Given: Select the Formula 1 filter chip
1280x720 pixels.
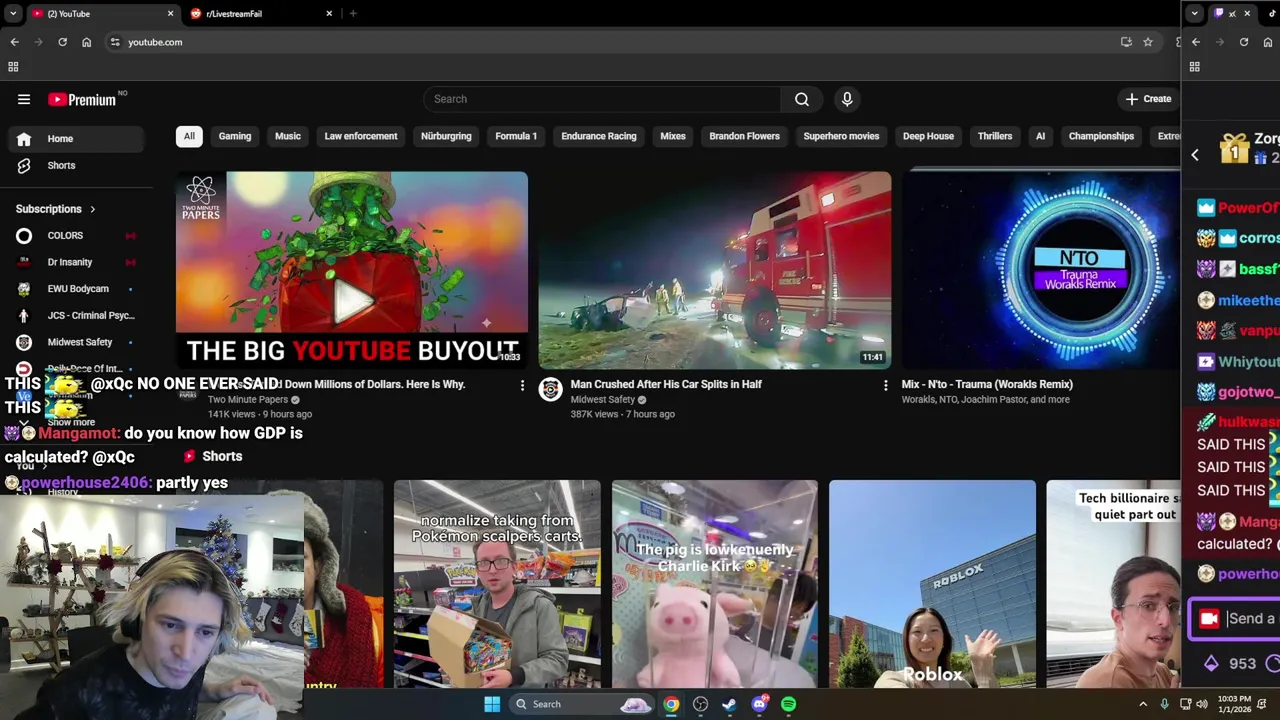Looking at the screenshot, I should click(x=516, y=136).
